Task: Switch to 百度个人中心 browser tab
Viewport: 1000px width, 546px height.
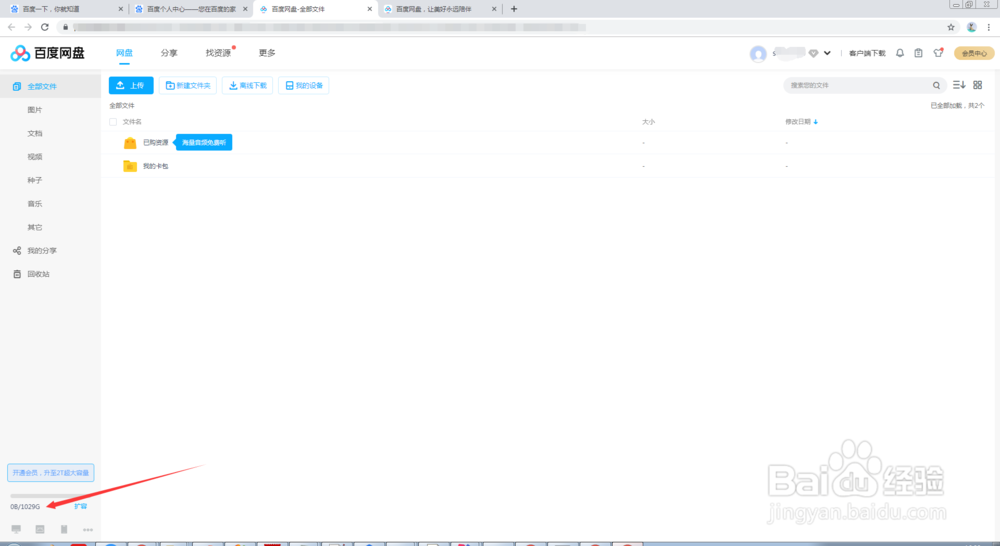Action: 190,9
